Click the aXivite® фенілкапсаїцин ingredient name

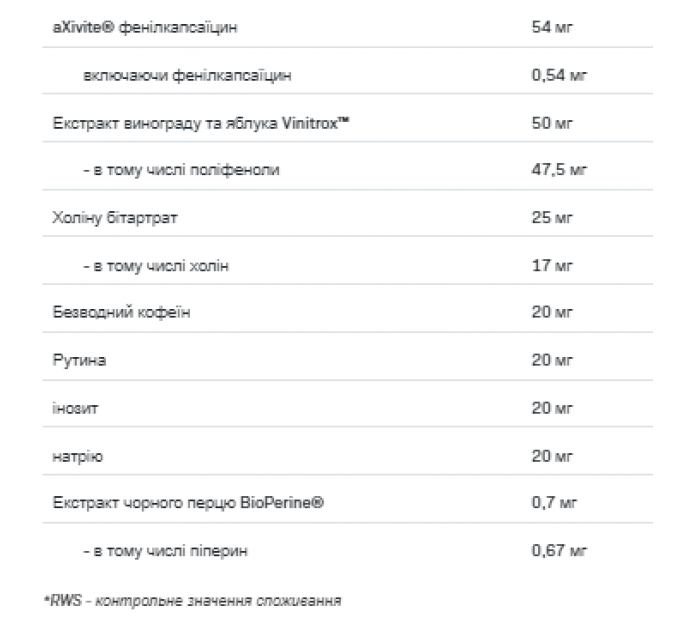[145, 28]
